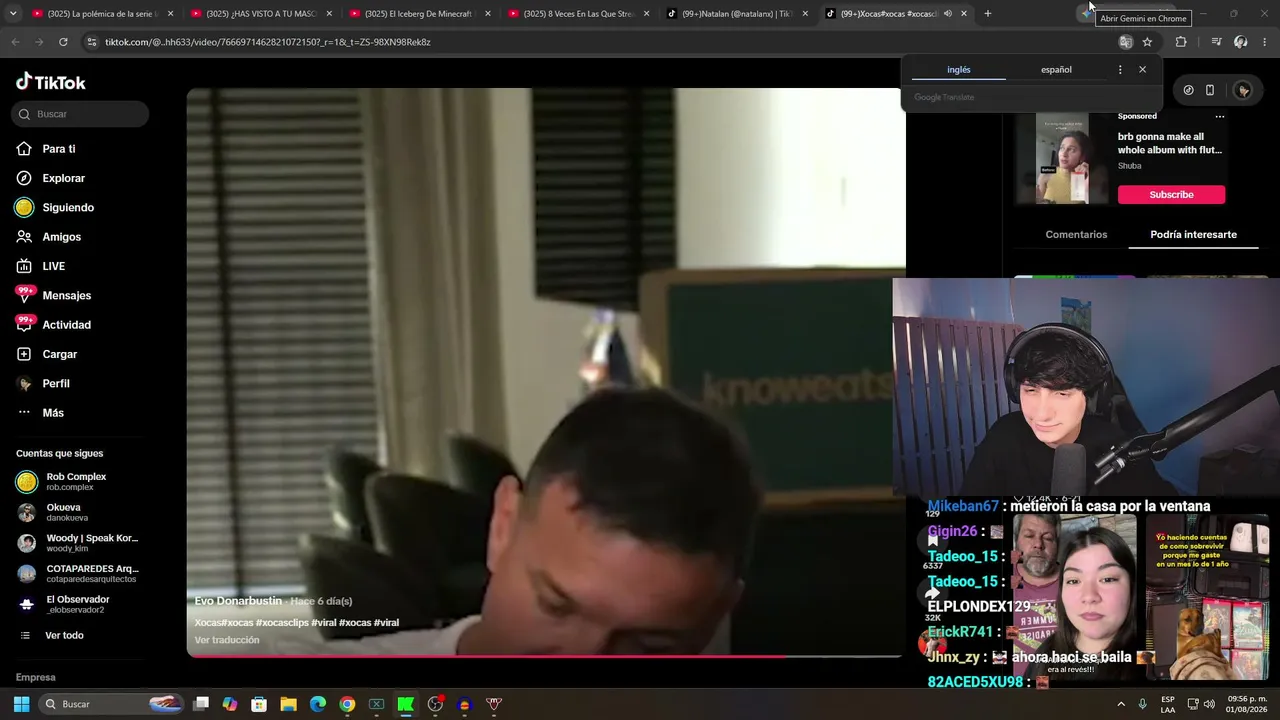1280x720 pixels.
Task: Open Chrome three-dot menu
Action: (1265, 42)
